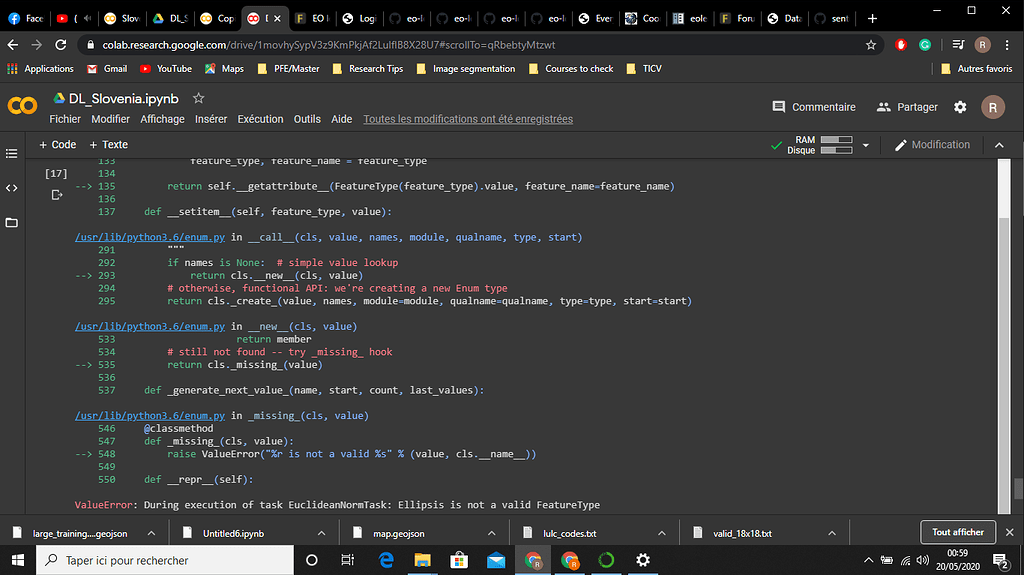Open the Modification editing mode dropdown

click(x=932, y=145)
